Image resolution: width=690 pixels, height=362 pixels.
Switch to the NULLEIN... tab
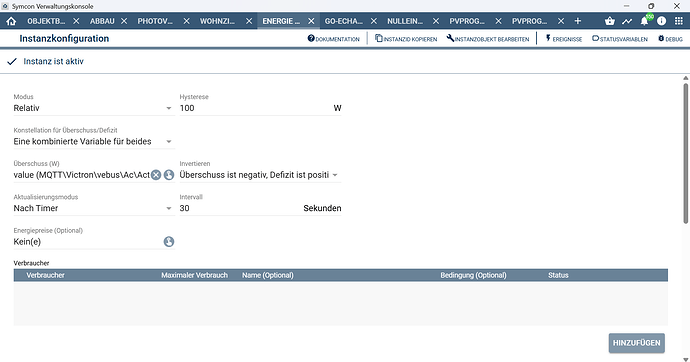click(405, 21)
